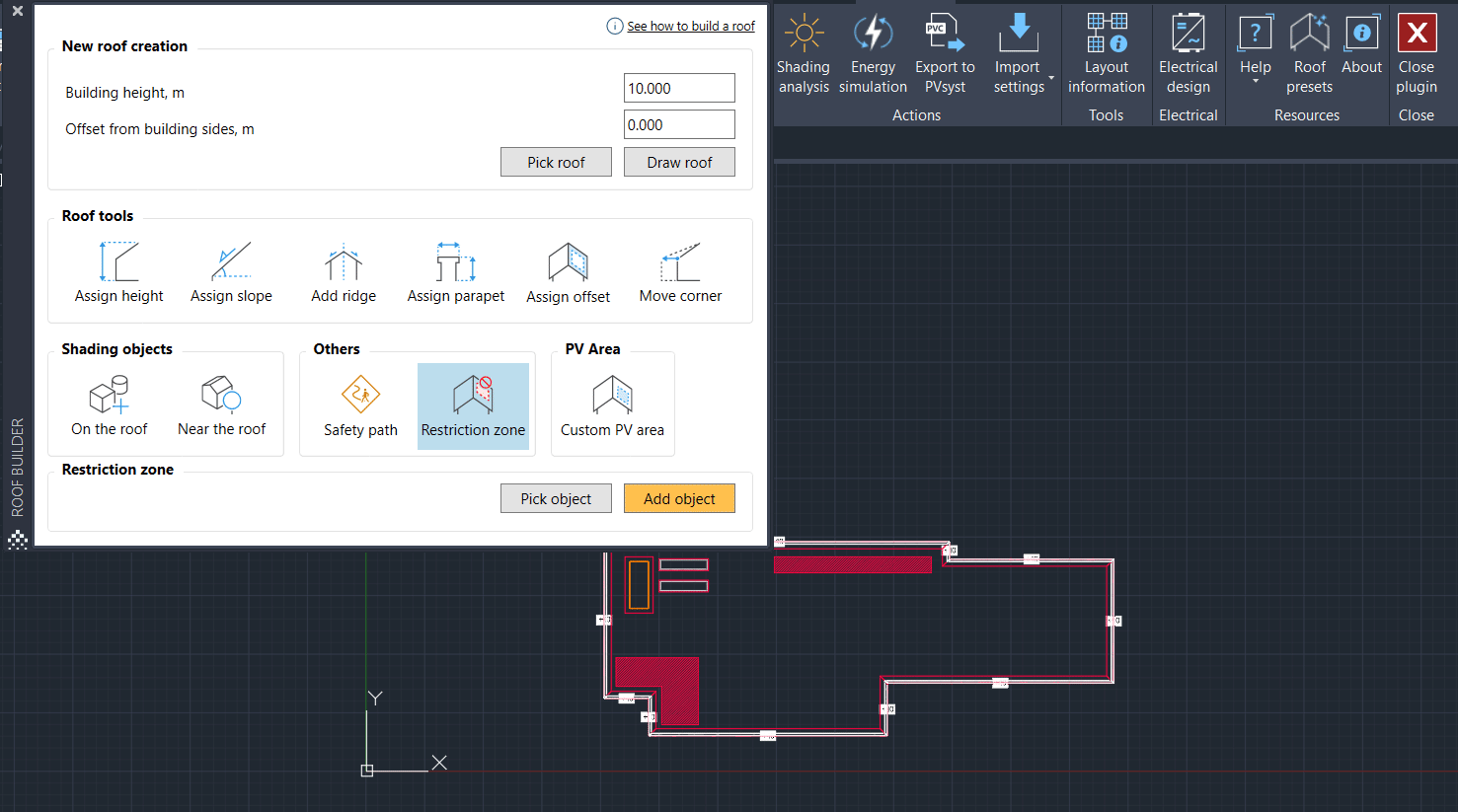
Task: Click the Resources ribbon group label
Action: 1307,115
